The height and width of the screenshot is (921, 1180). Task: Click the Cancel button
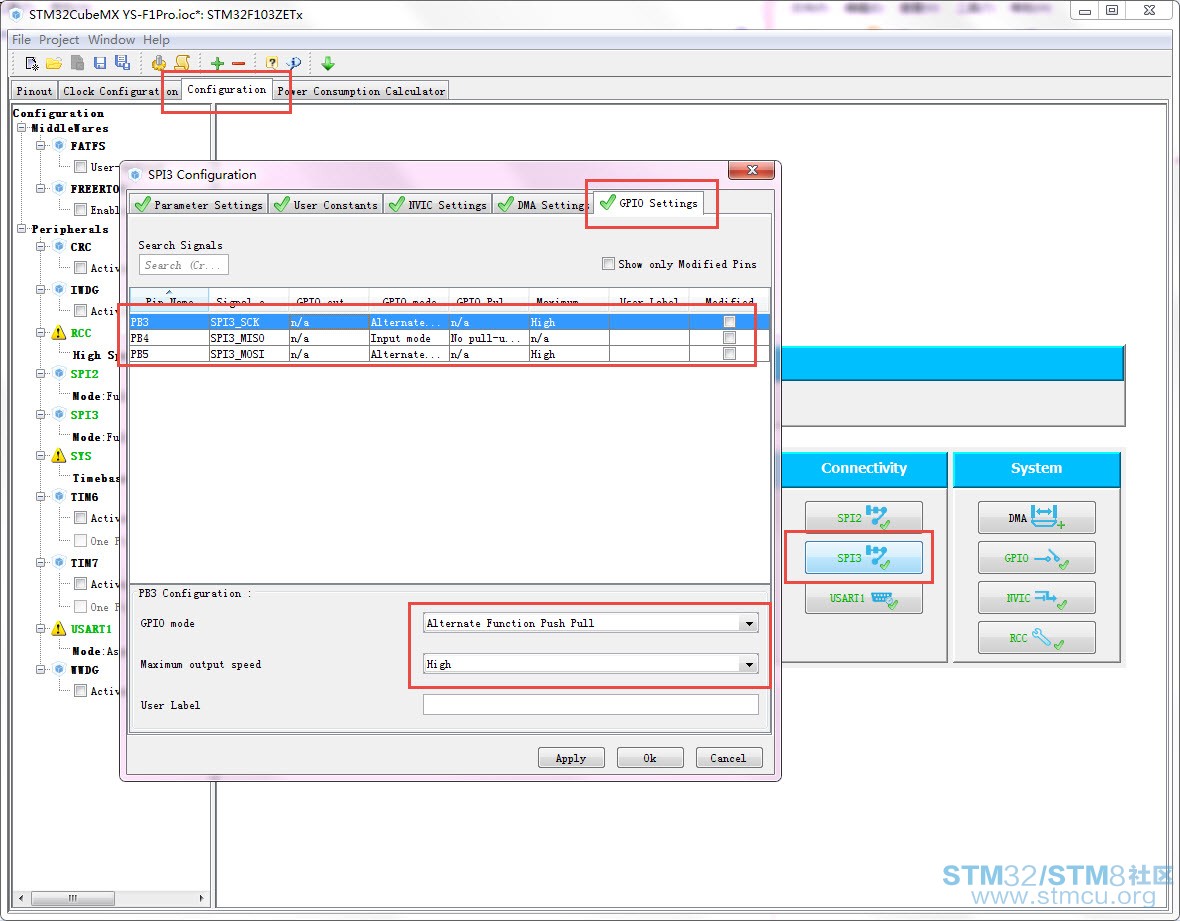coord(728,758)
